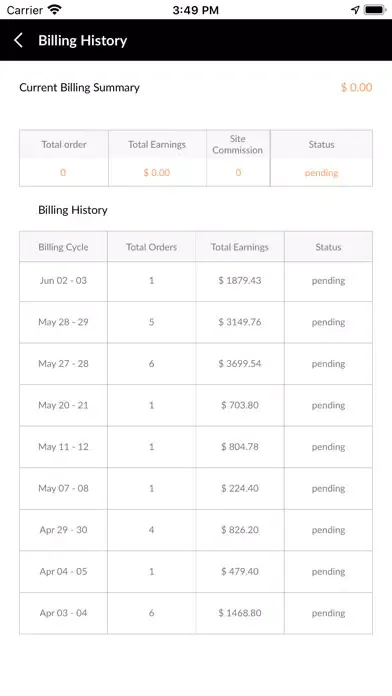This screenshot has width=392, height=696.
Task: Tap the back arrow icon
Action: click(18, 40)
